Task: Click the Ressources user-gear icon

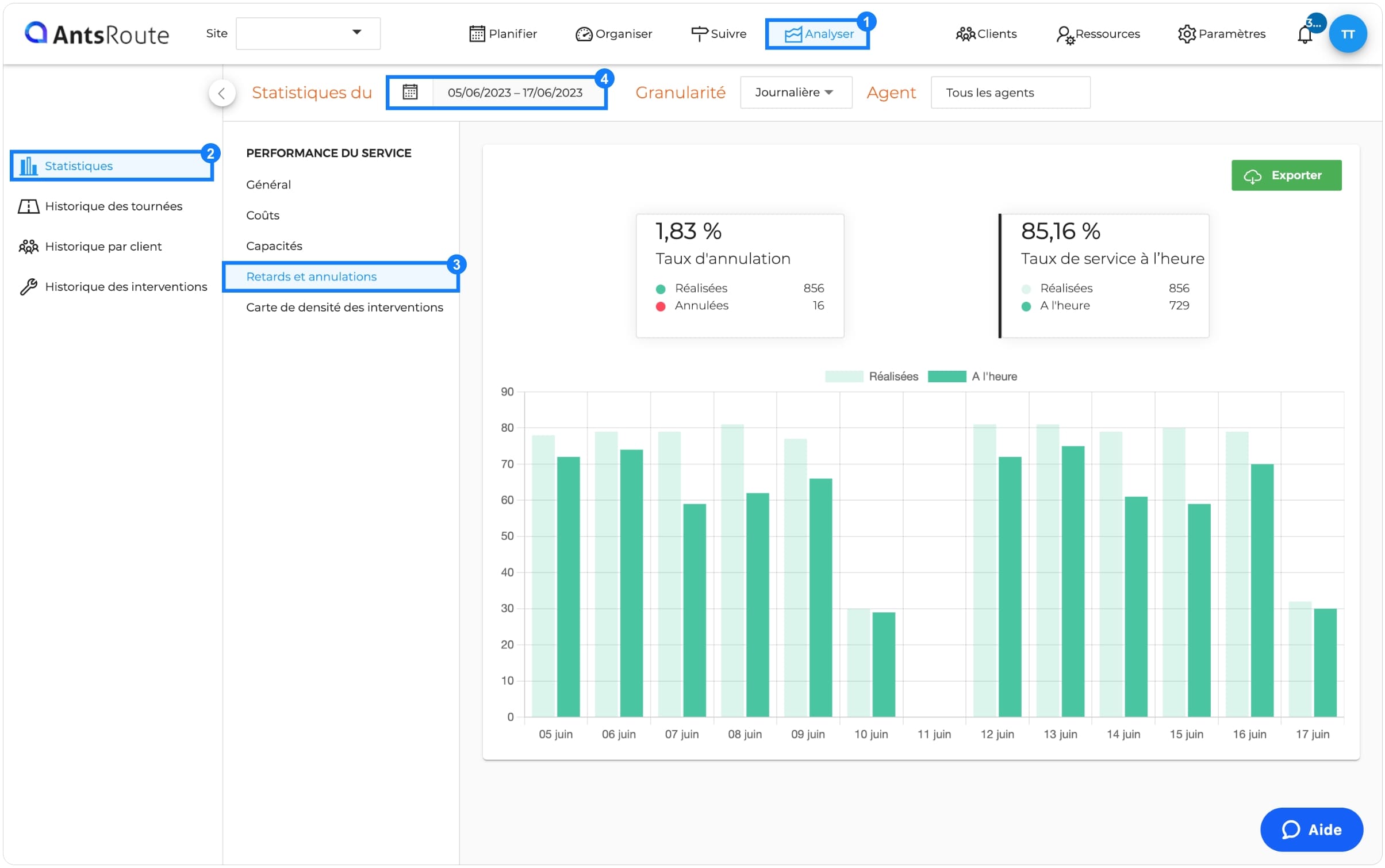Action: click(1065, 35)
